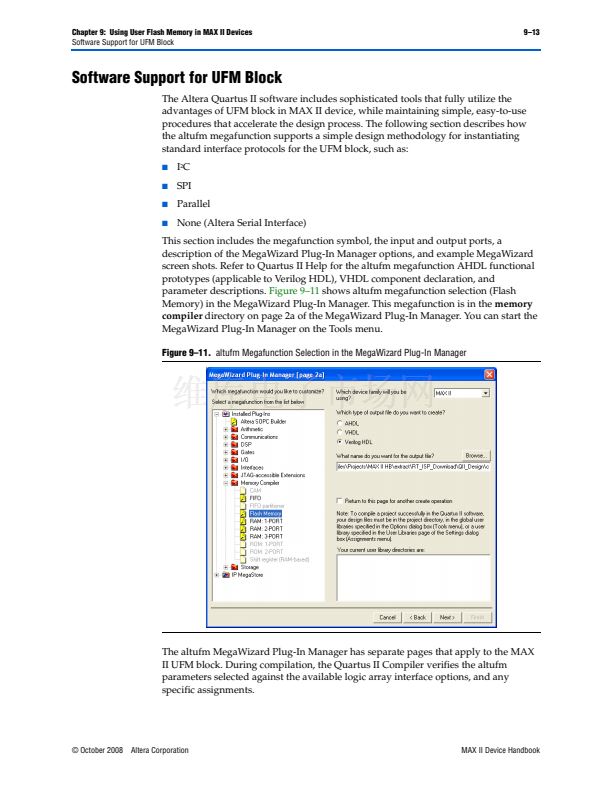Select the Verilog HDL radio button

tap(340, 441)
